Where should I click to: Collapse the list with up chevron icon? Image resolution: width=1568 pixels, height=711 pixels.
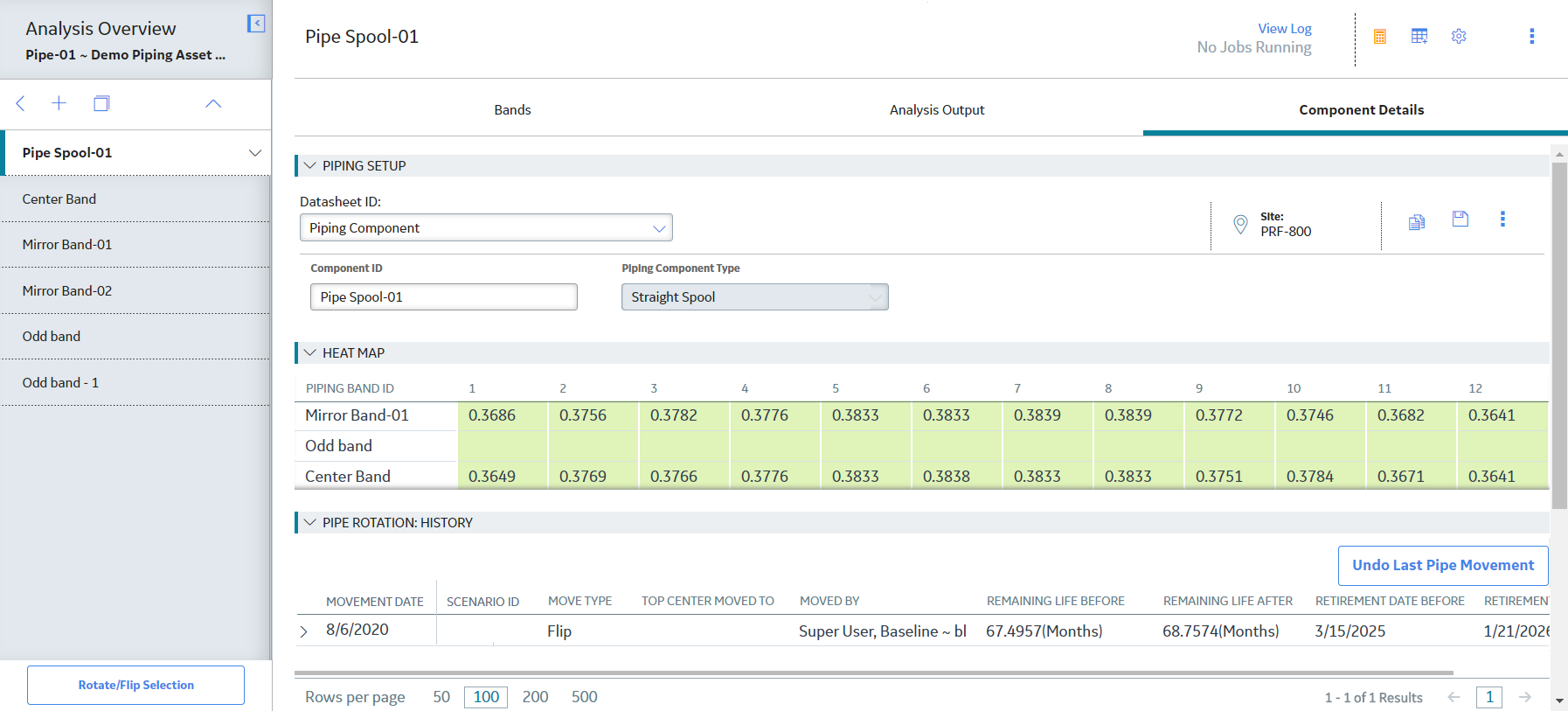click(213, 103)
